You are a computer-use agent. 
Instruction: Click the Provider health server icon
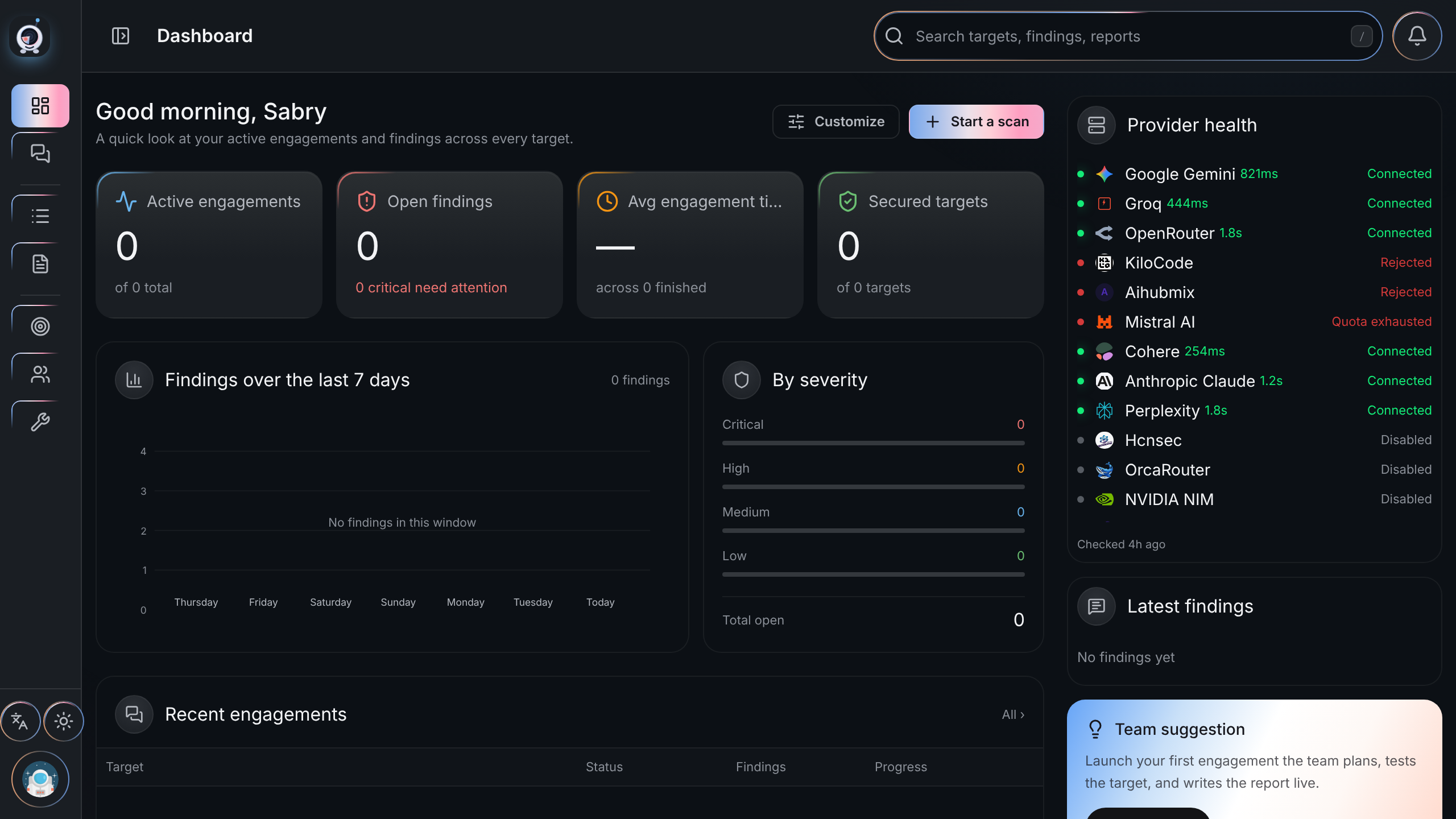tap(1097, 125)
